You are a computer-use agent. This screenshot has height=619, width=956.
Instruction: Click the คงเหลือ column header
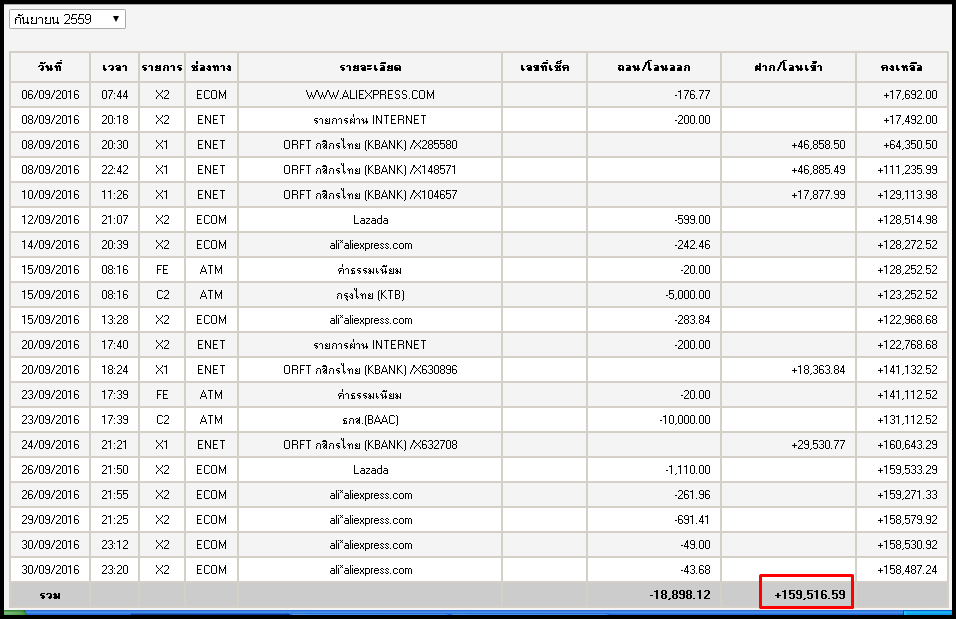[x=902, y=67]
